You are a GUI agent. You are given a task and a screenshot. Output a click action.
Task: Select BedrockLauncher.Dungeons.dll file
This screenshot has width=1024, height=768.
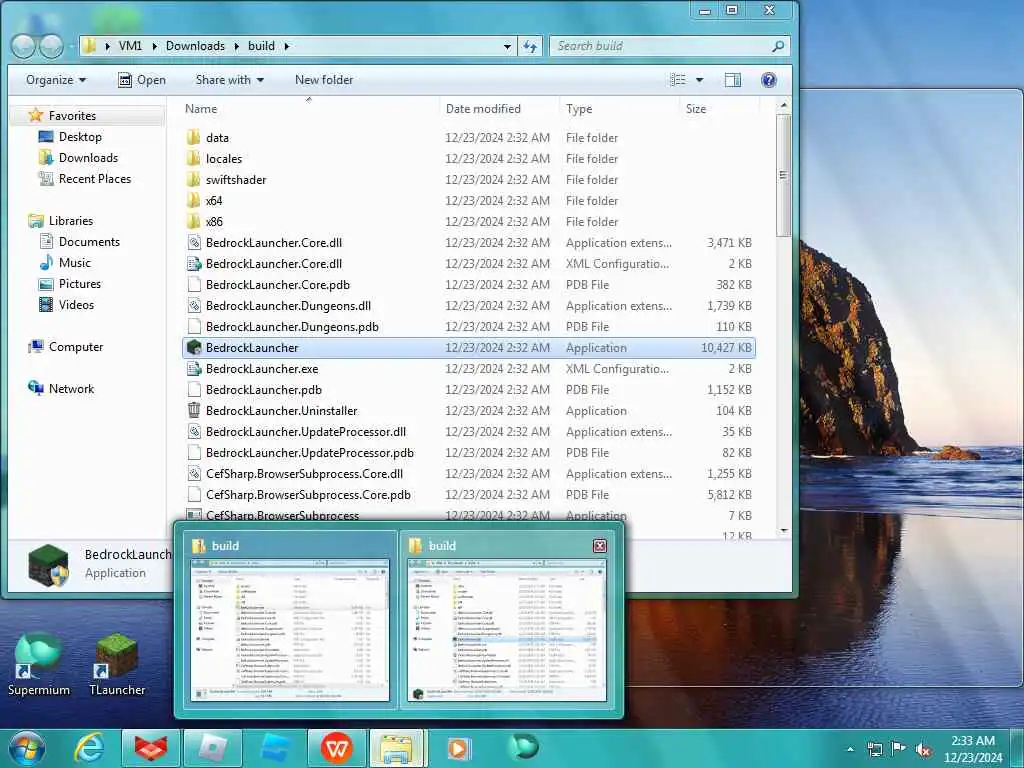click(469, 306)
